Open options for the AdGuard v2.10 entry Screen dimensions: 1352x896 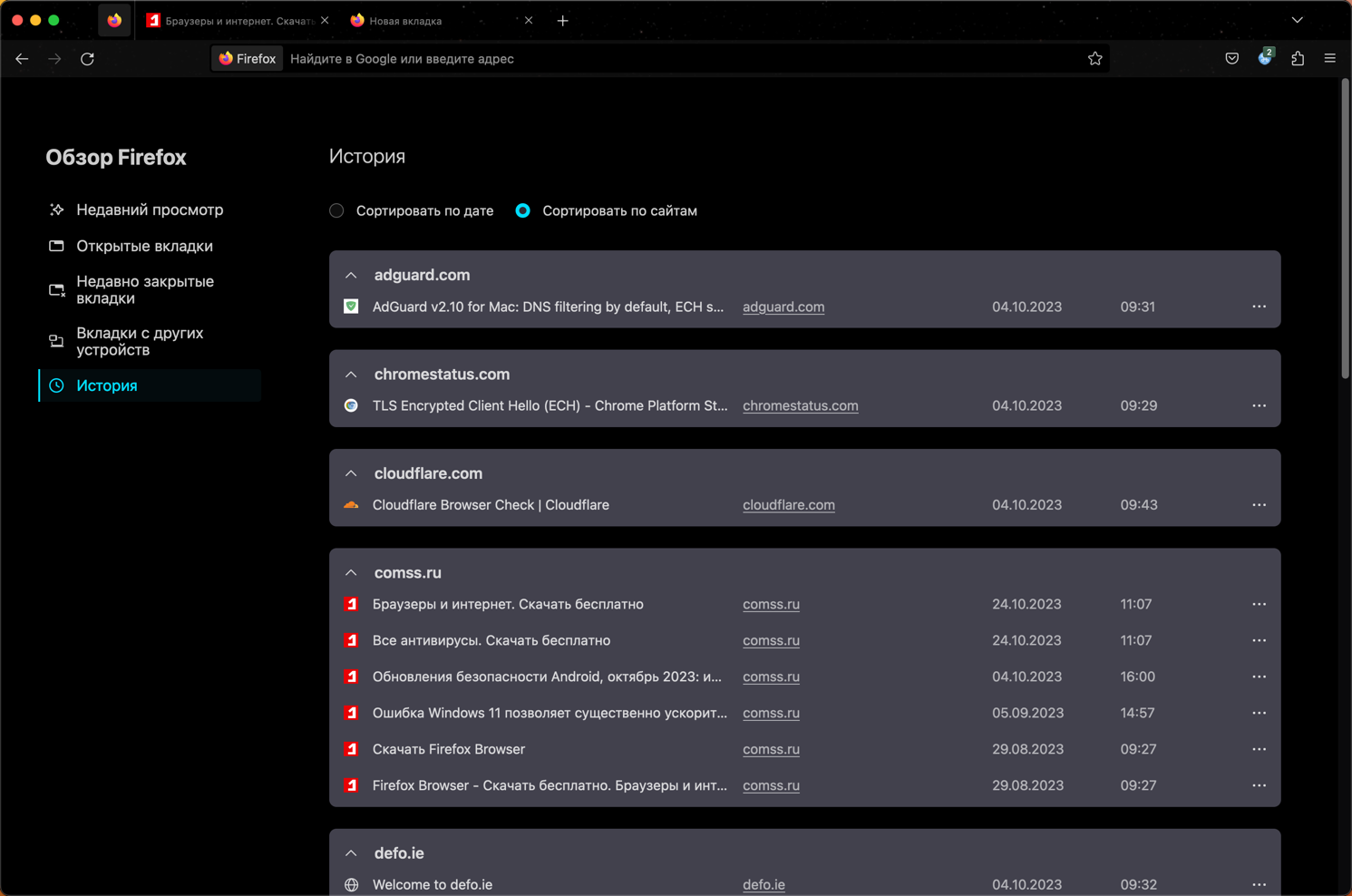pyautogui.click(x=1259, y=307)
